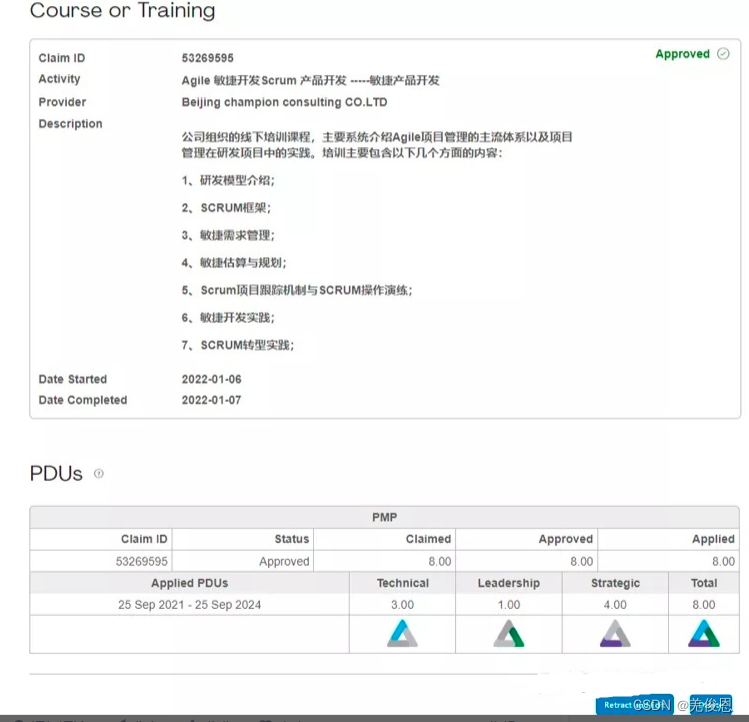The height and width of the screenshot is (722, 749).
Task: Click the Description field label
Action: tap(70, 124)
